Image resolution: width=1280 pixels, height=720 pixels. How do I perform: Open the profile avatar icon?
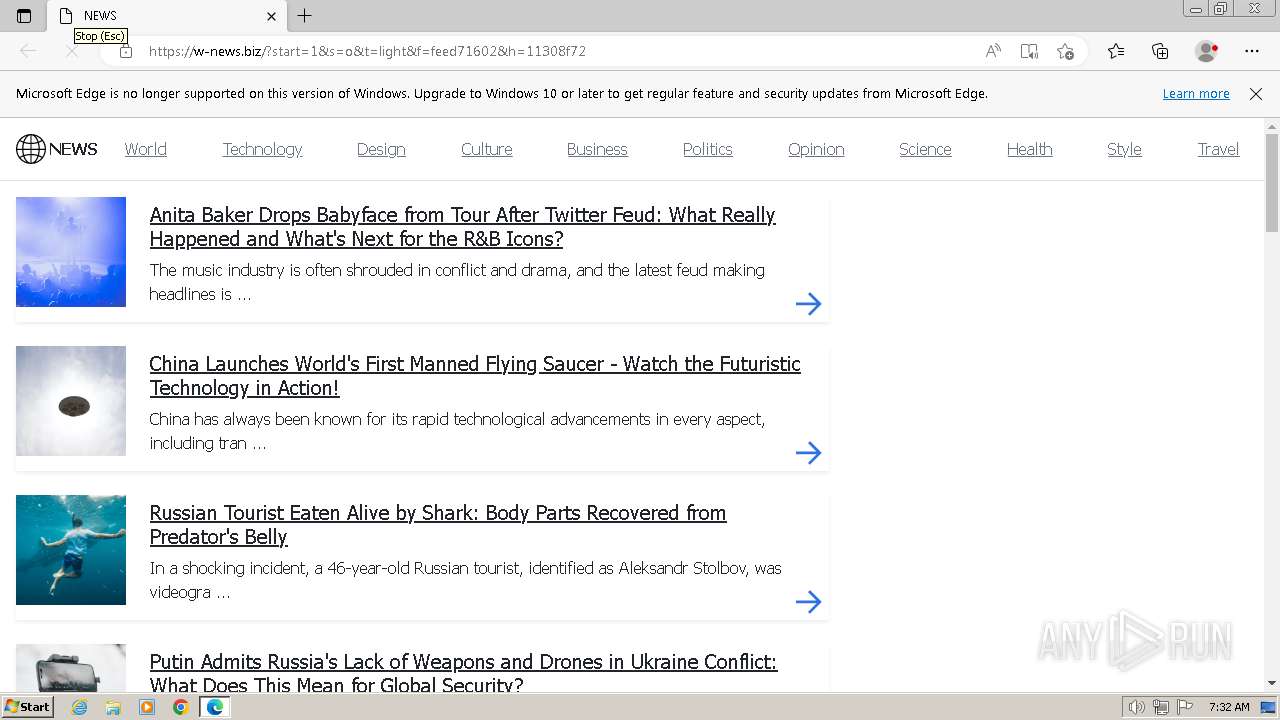pos(1207,51)
